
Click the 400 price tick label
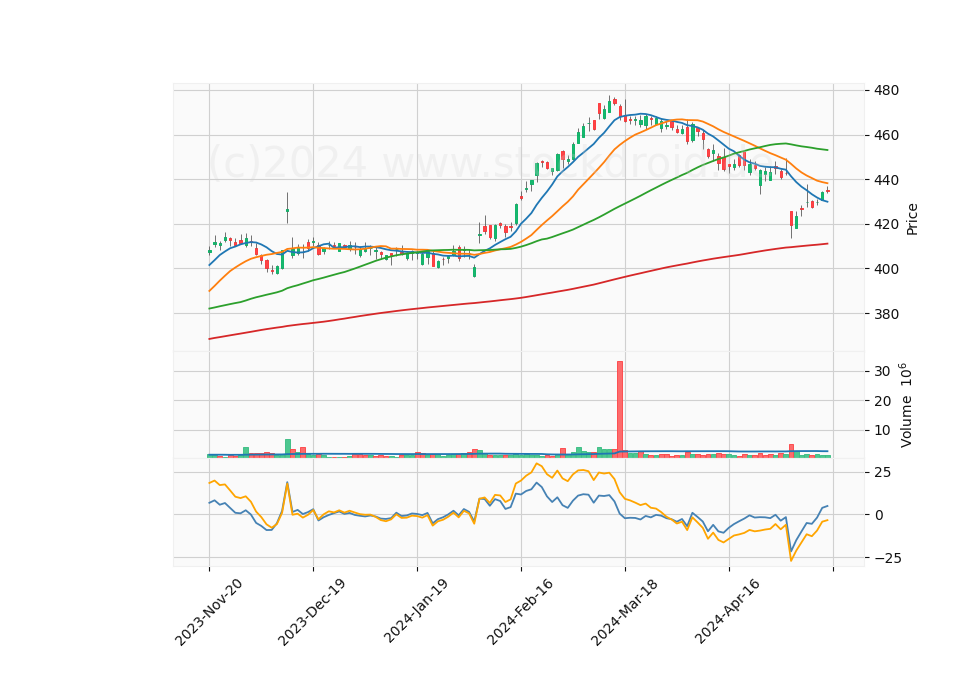[x=885, y=269]
